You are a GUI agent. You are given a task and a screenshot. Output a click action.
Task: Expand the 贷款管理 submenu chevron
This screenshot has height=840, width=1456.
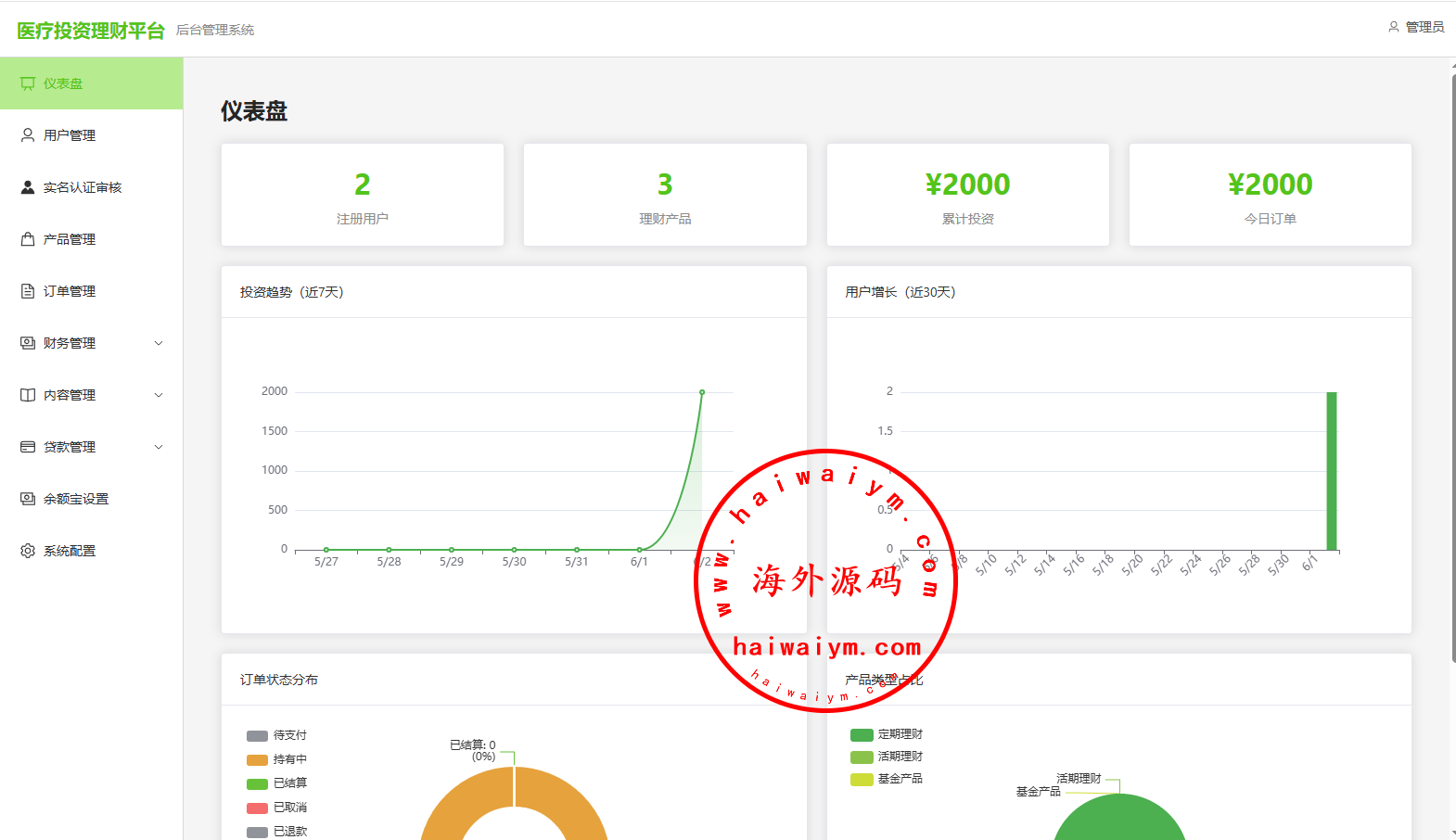tap(159, 447)
